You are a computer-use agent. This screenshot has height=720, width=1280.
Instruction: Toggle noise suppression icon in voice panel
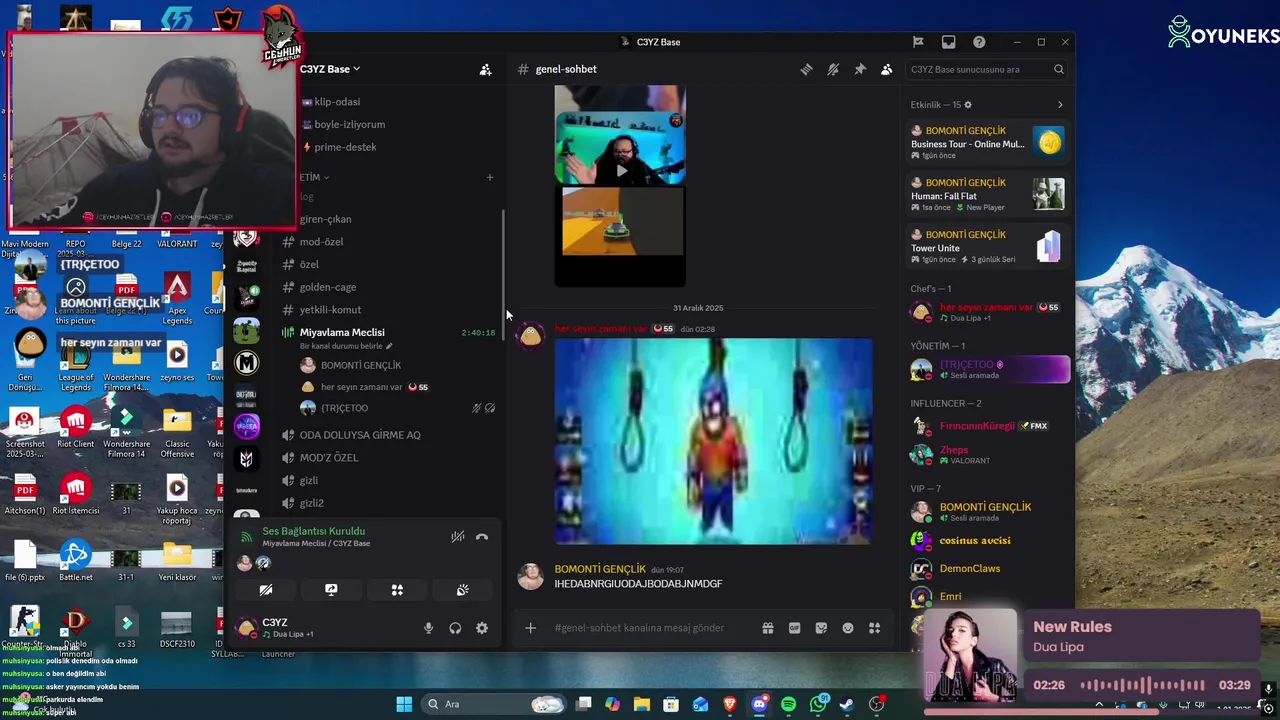458,537
